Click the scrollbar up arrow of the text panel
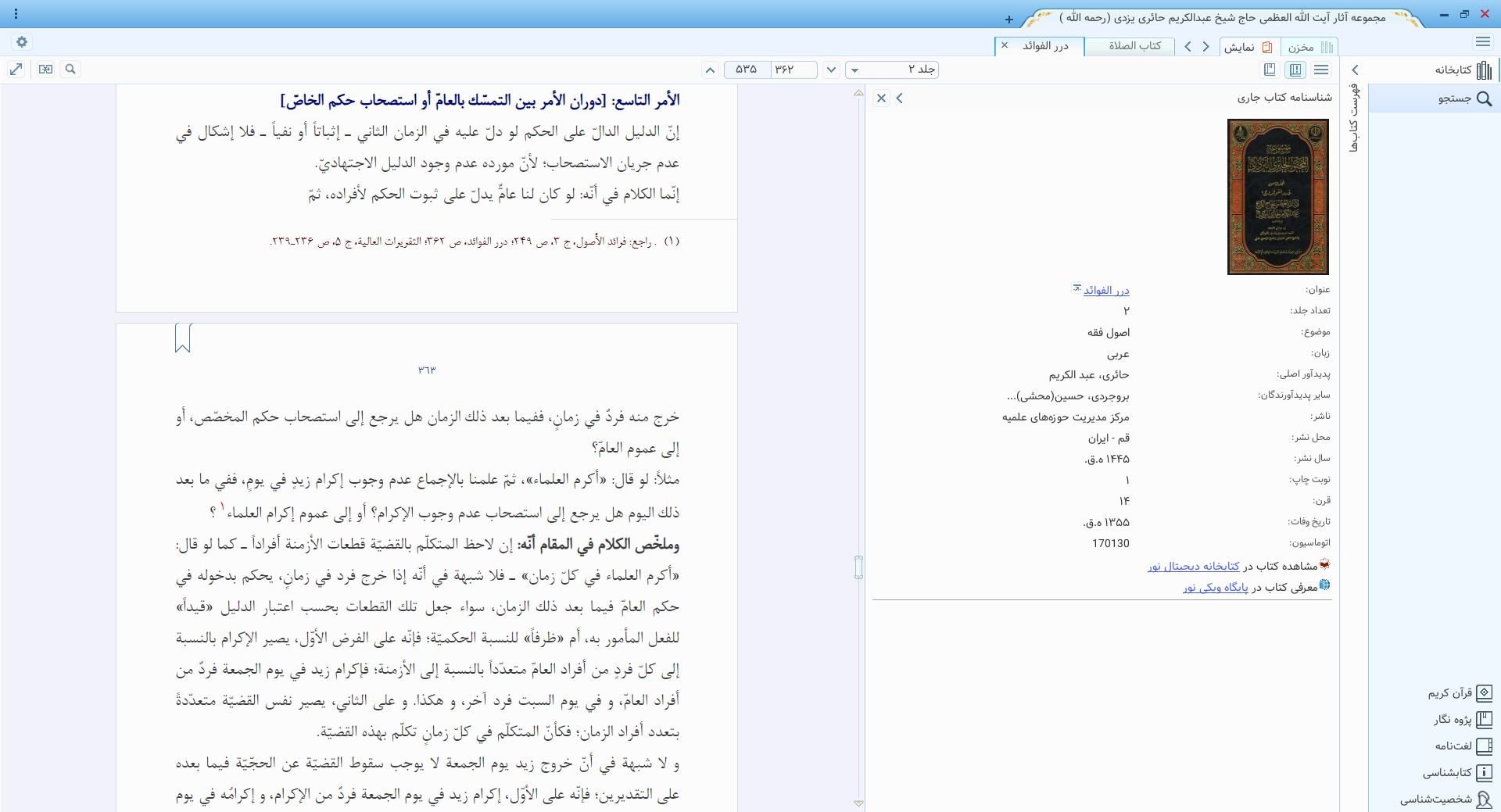 point(858,93)
